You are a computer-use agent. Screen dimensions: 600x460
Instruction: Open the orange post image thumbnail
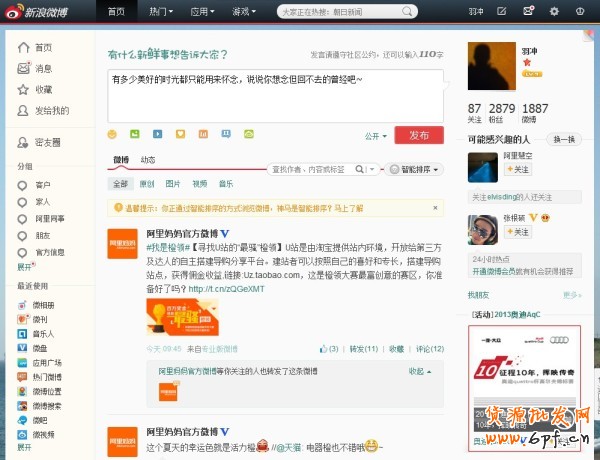(x=183, y=317)
